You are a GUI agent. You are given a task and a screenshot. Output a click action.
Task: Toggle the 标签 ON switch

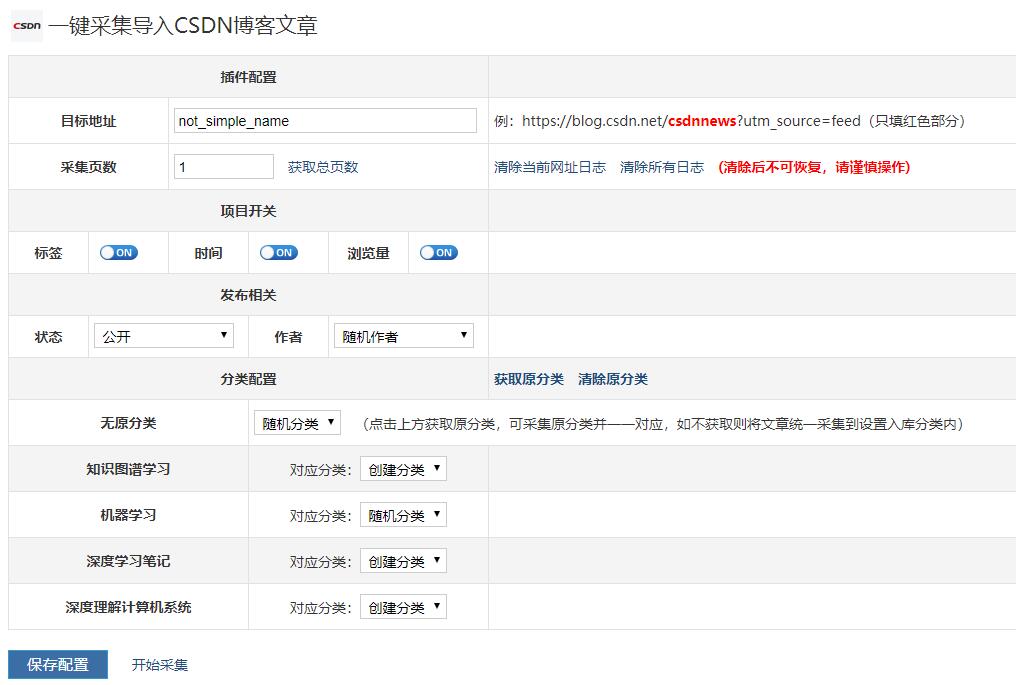[119, 253]
